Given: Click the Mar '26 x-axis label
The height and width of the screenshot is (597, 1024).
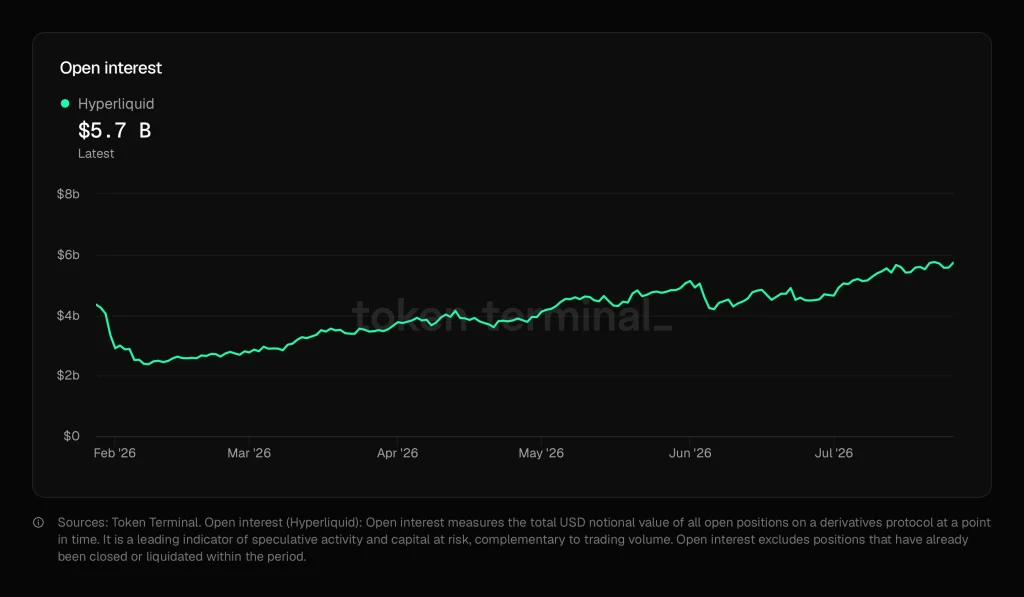Looking at the screenshot, I should (249, 453).
